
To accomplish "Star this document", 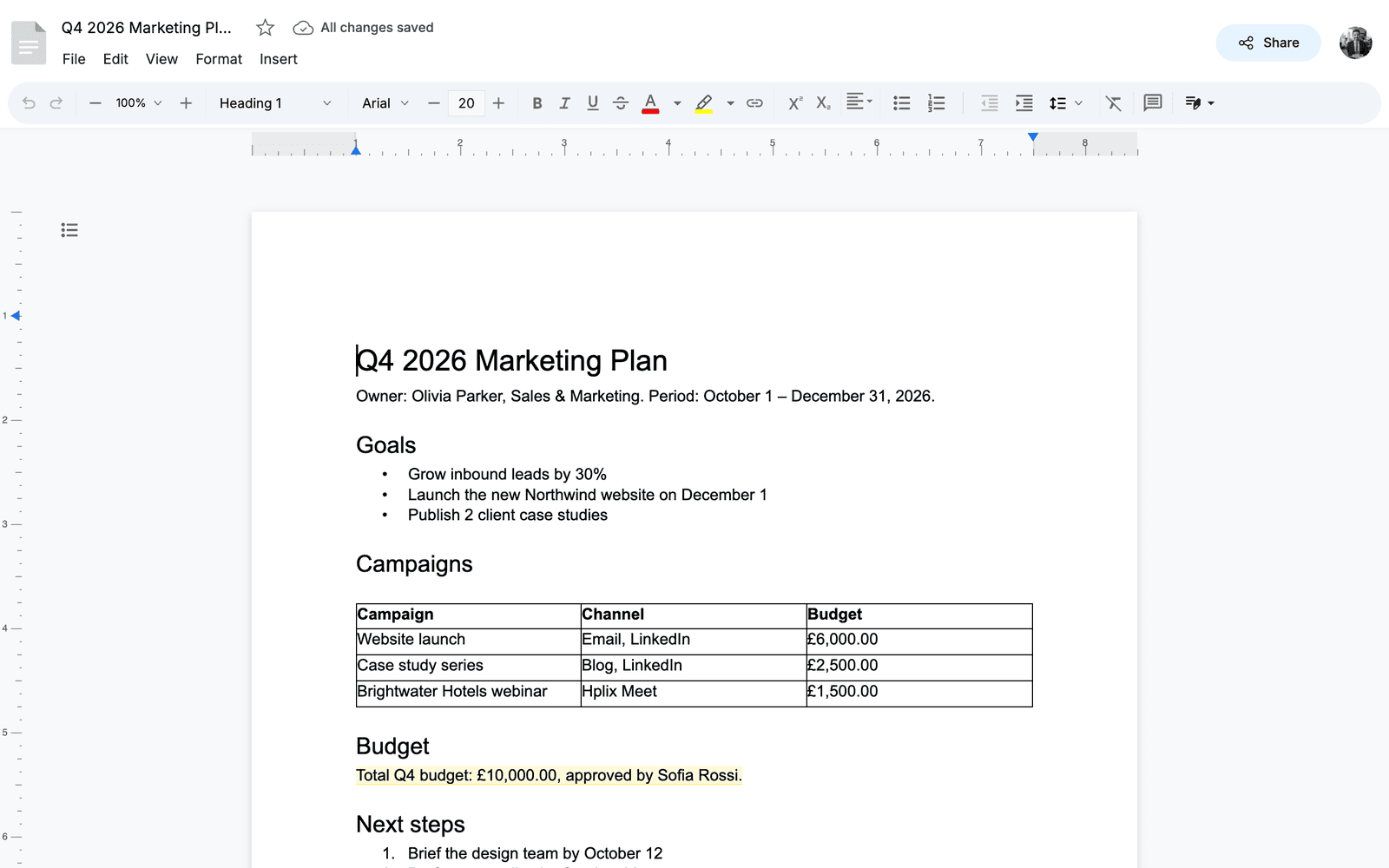I will click(x=266, y=28).
